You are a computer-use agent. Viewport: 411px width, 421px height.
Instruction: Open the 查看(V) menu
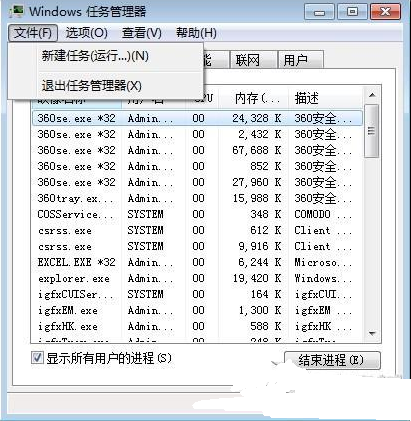142,33
